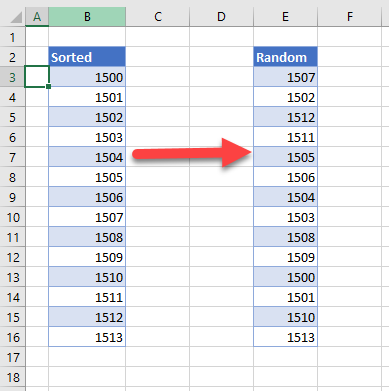The width and height of the screenshot is (389, 391).
Task: Select Random cell with value 1508
Action: 285,237
